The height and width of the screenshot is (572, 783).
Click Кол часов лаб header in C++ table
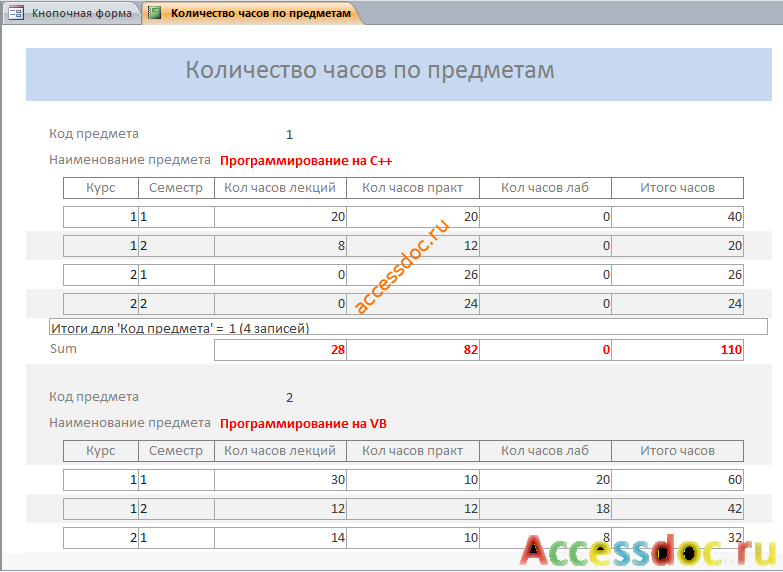pos(545,188)
